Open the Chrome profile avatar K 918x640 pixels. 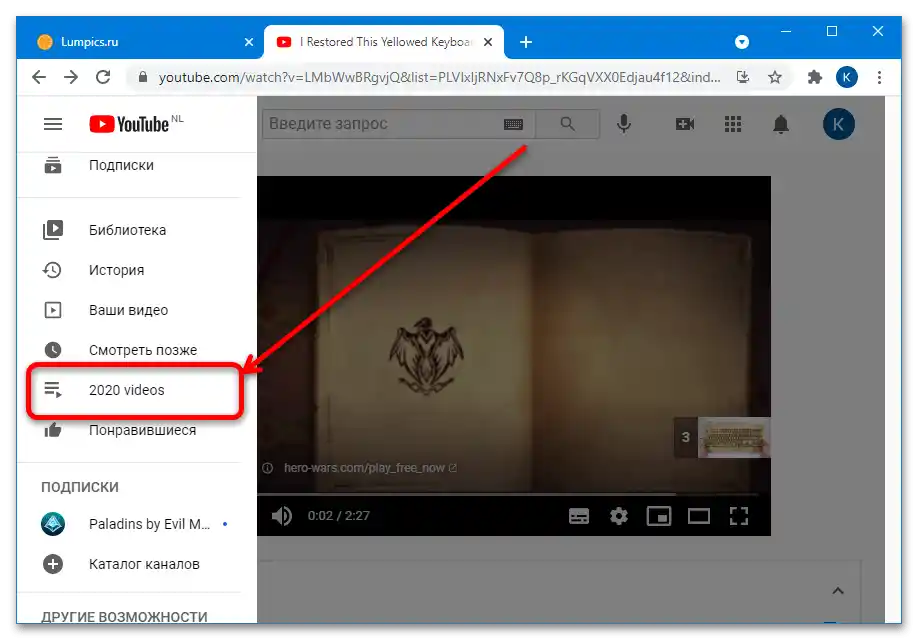point(847,77)
